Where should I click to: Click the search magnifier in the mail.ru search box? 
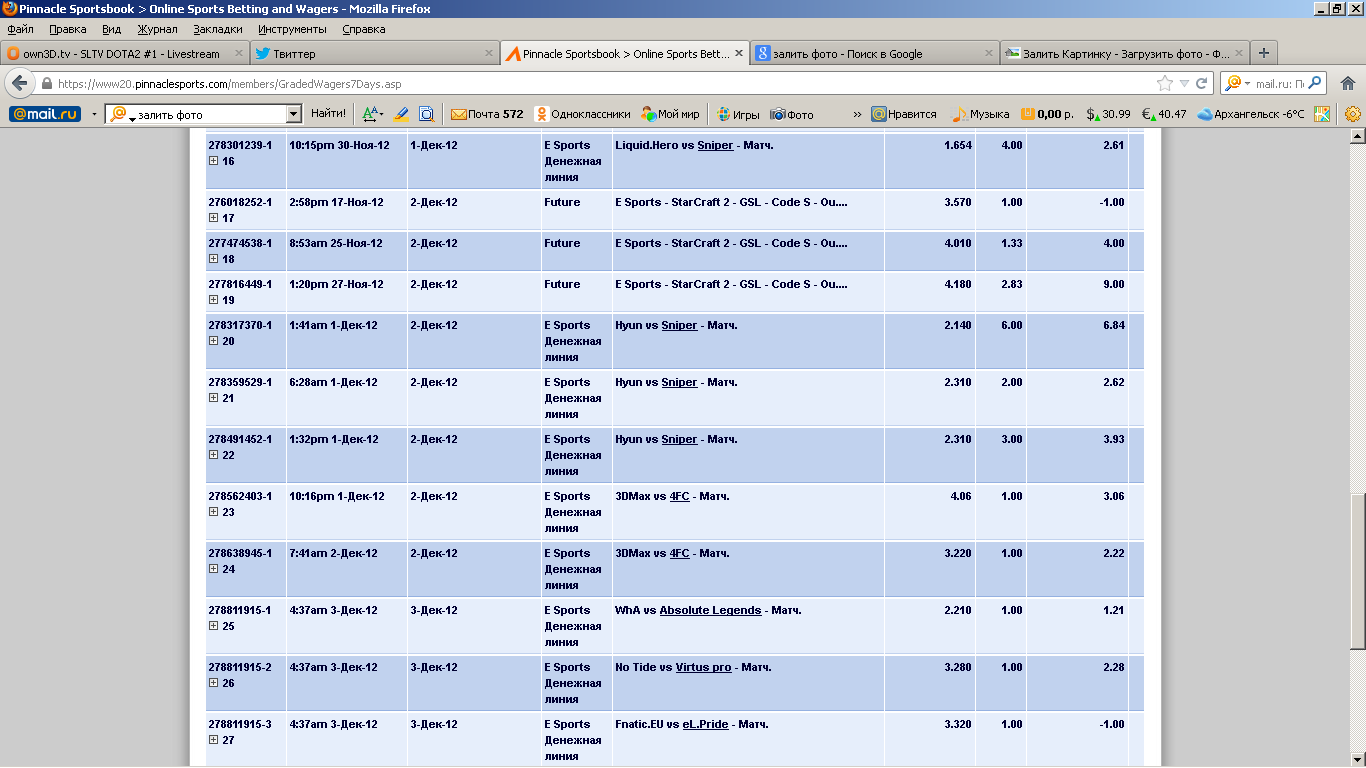(x=1315, y=84)
